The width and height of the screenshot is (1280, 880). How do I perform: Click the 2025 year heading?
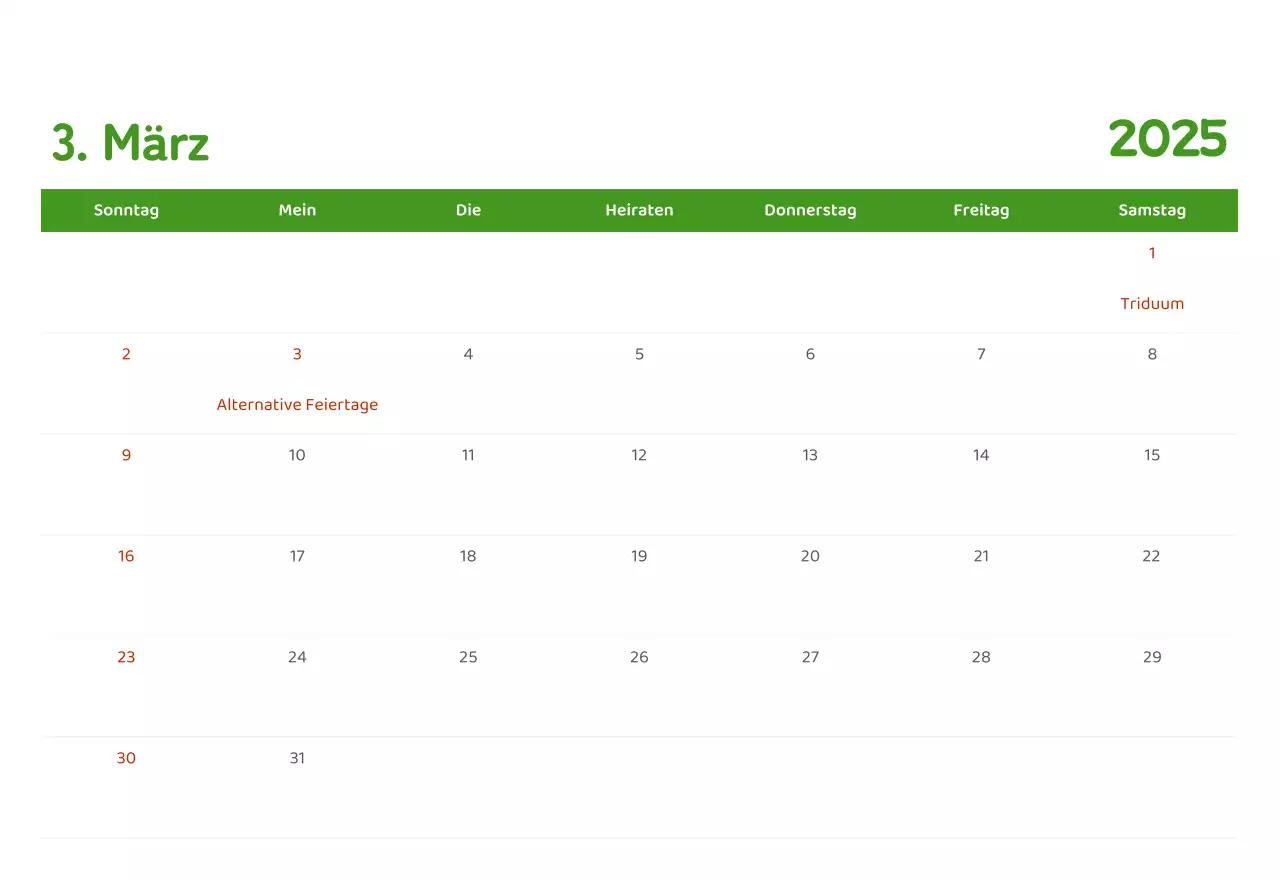pos(1167,139)
